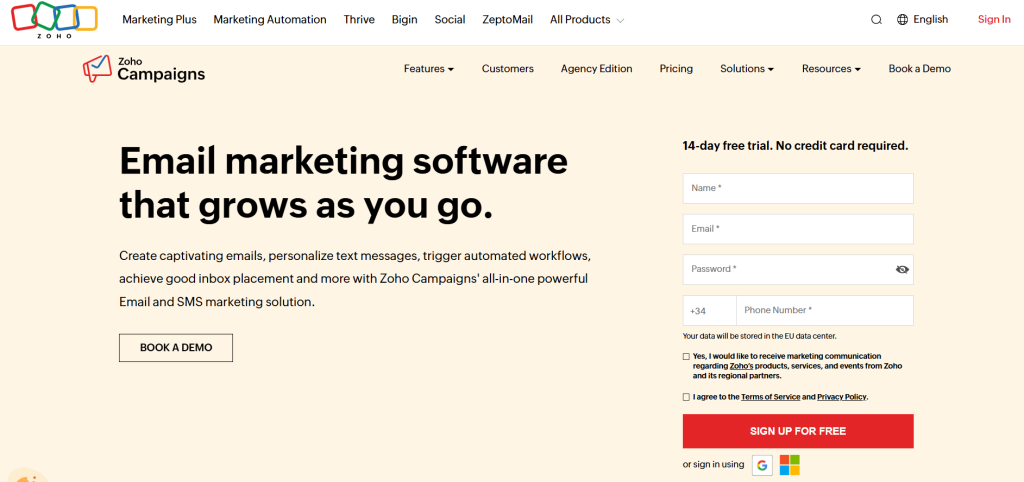The height and width of the screenshot is (482, 1024).
Task: Expand the Features menu
Action: click(428, 69)
